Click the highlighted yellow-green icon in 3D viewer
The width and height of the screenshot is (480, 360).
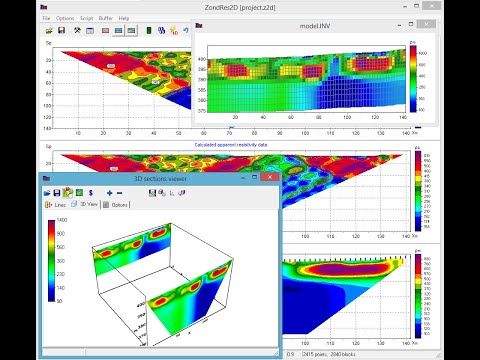tap(68, 192)
